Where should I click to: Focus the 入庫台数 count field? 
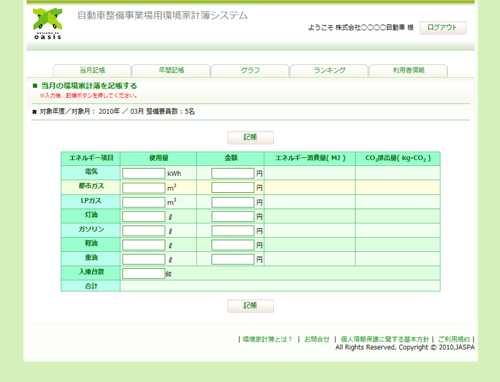(144, 274)
